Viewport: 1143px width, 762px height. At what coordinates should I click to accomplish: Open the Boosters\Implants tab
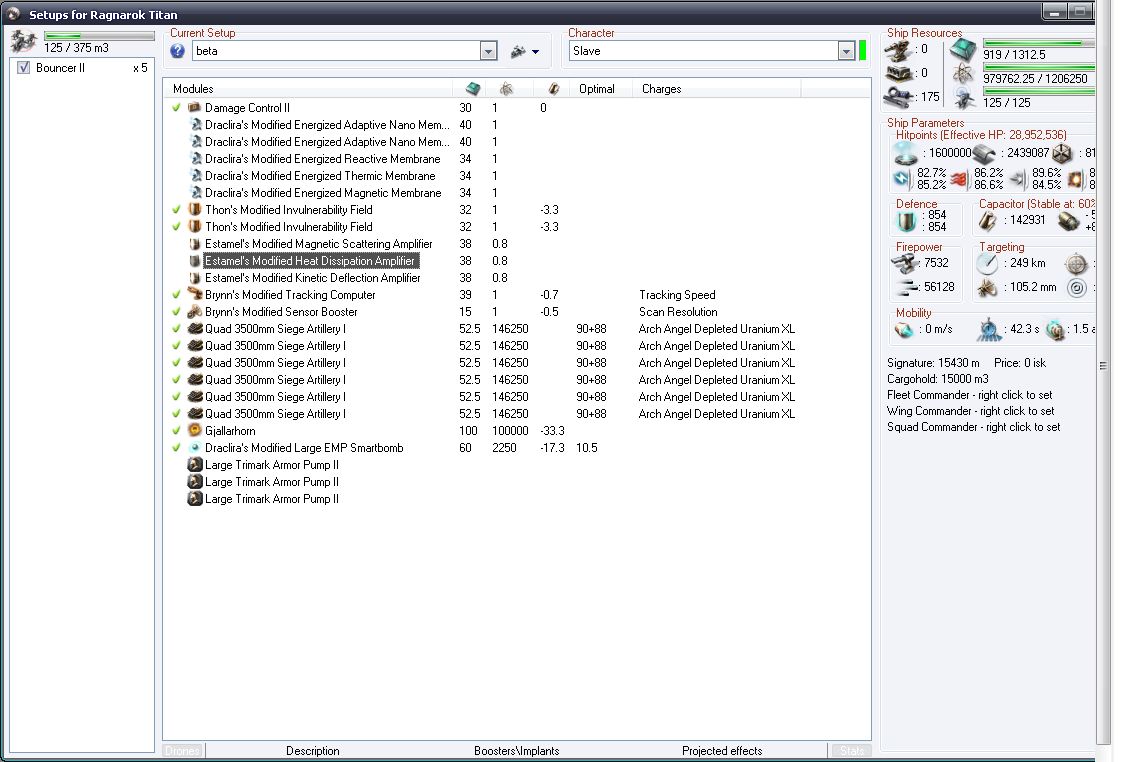tap(517, 751)
